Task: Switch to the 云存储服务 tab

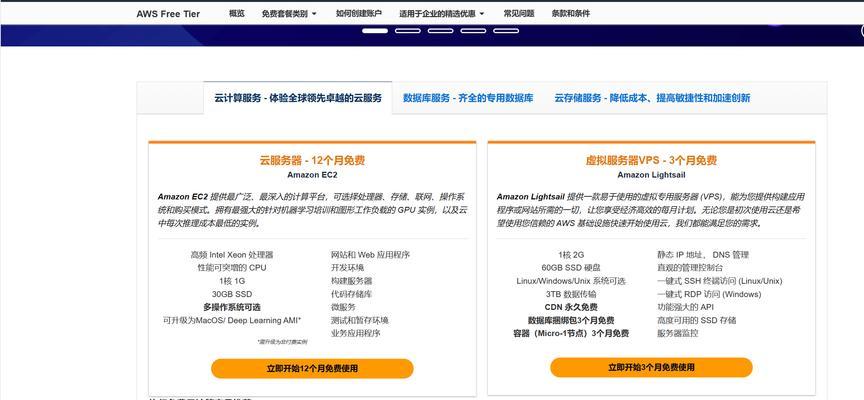Action: point(652,98)
